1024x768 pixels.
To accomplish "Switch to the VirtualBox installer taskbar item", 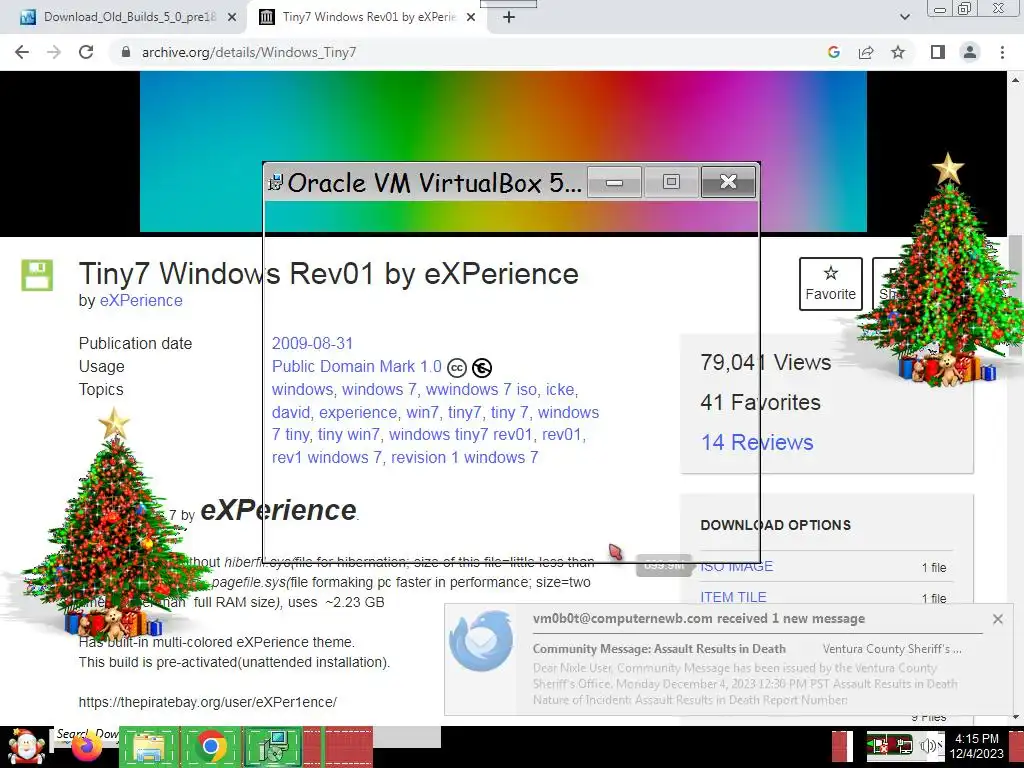I will coord(273,746).
